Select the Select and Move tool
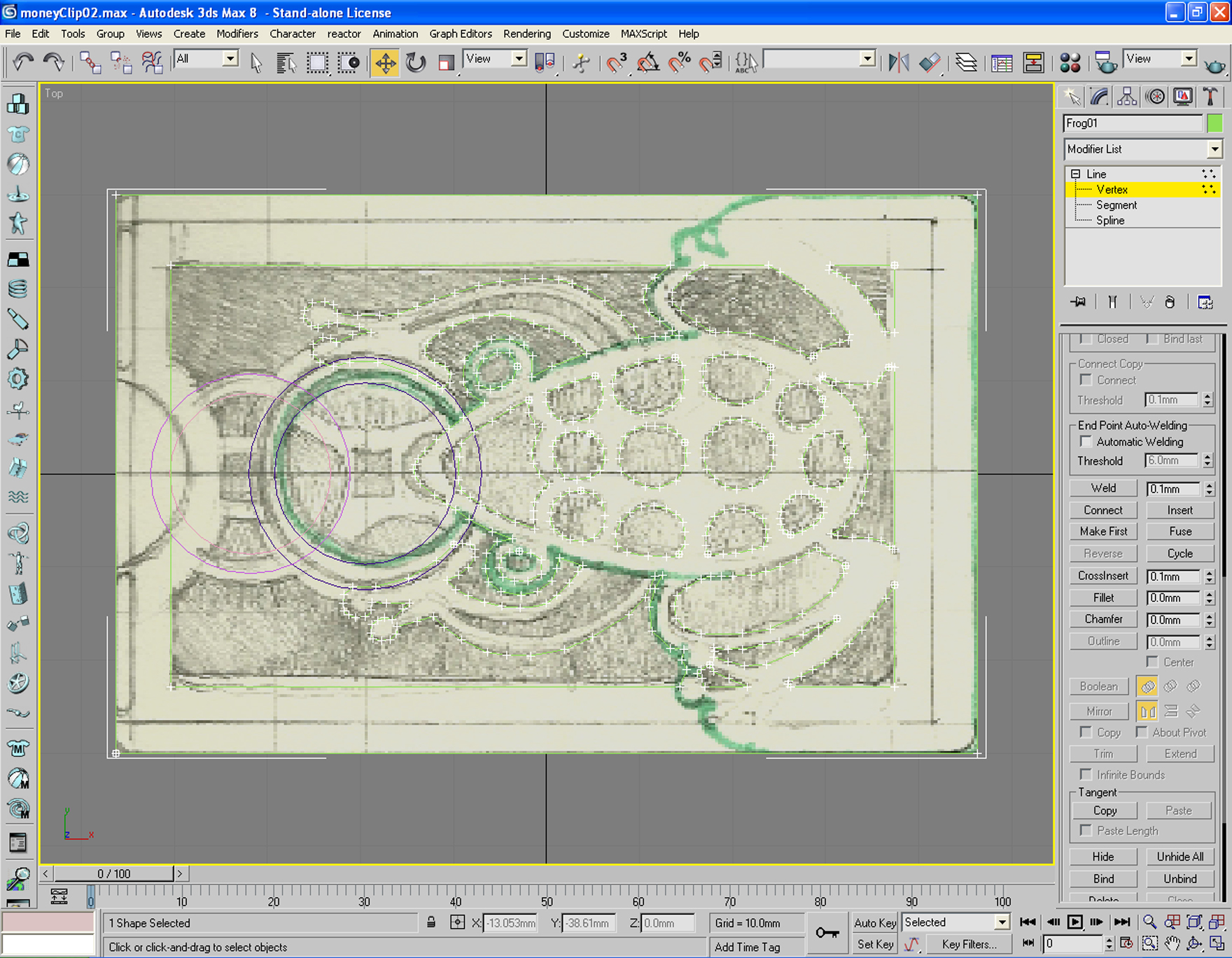Screen dimensions: 1232x958 (x=385, y=63)
